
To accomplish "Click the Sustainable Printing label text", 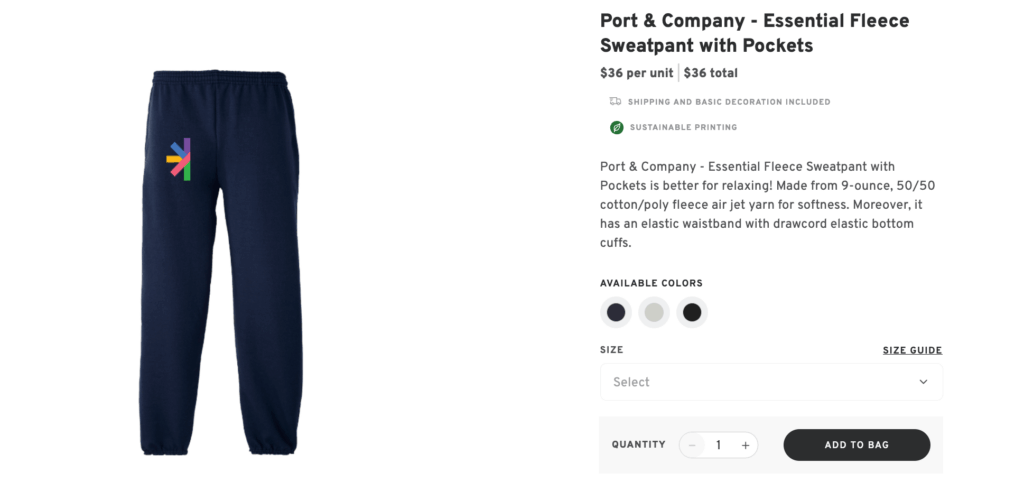I will (x=683, y=128).
